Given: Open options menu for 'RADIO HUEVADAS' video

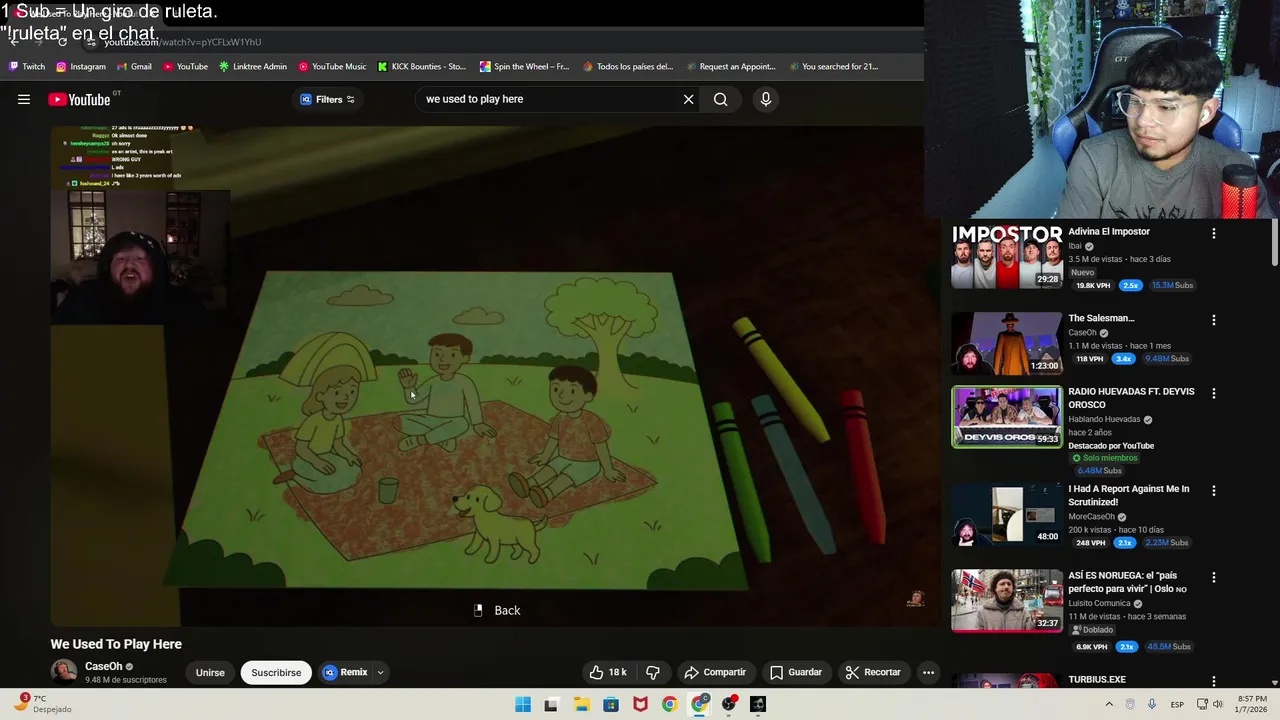Looking at the screenshot, I should pos(1214,393).
